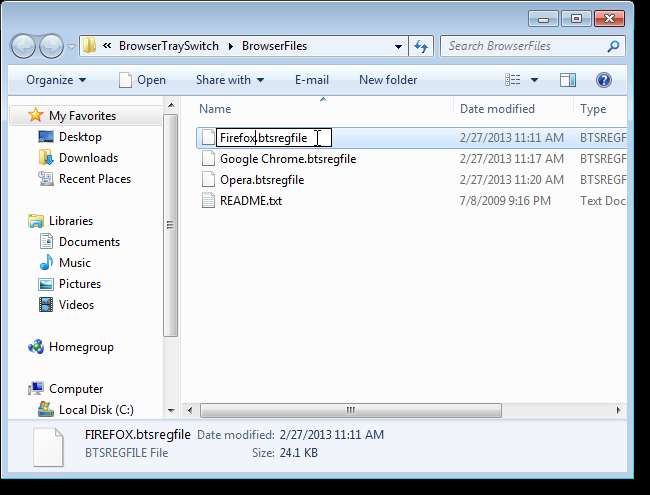The width and height of the screenshot is (650, 495).
Task: Click the search magnifier icon
Action: click(613, 46)
